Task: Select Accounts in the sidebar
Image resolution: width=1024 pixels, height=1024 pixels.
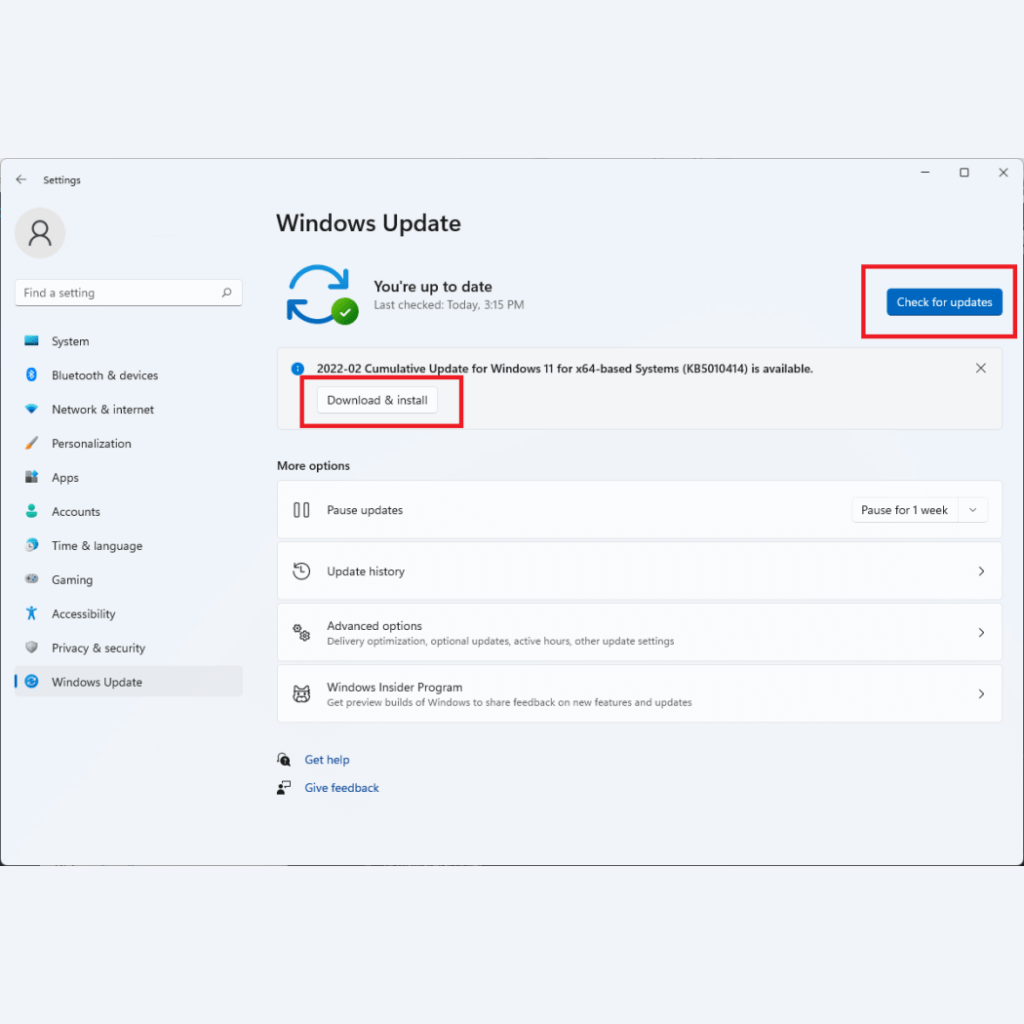Action: pos(76,511)
